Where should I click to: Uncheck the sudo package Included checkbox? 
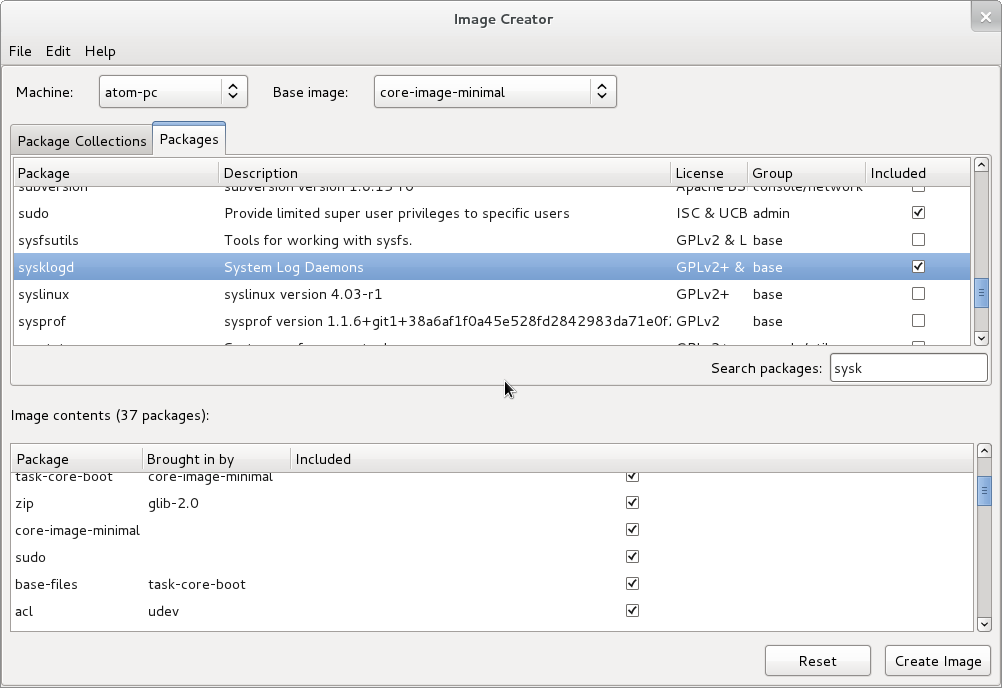click(x=918, y=213)
